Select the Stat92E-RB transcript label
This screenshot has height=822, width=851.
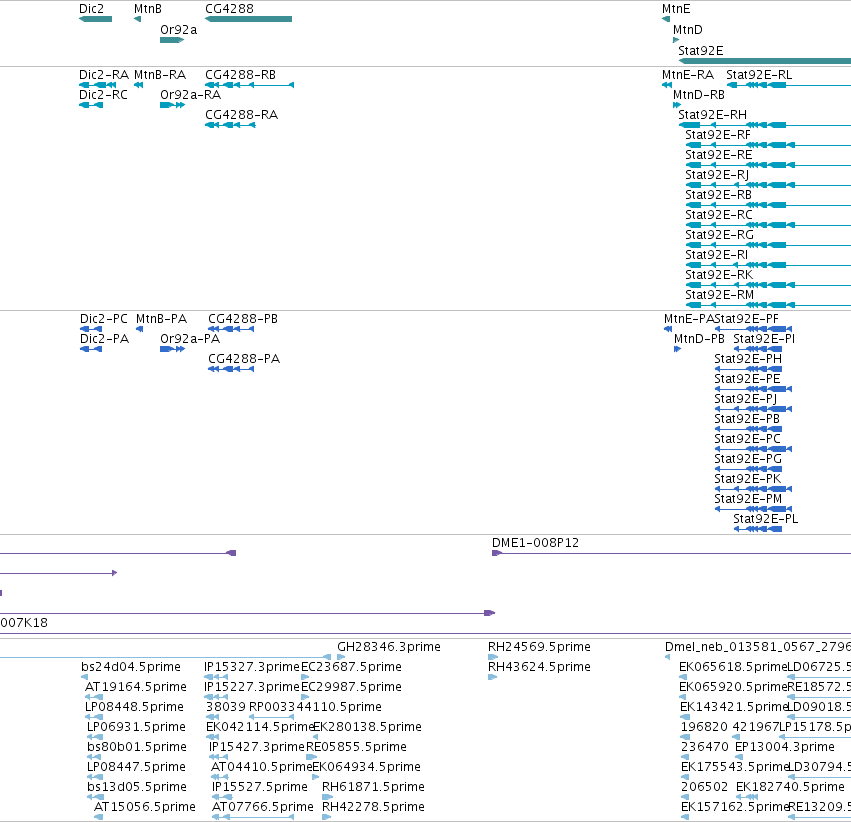click(x=719, y=195)
